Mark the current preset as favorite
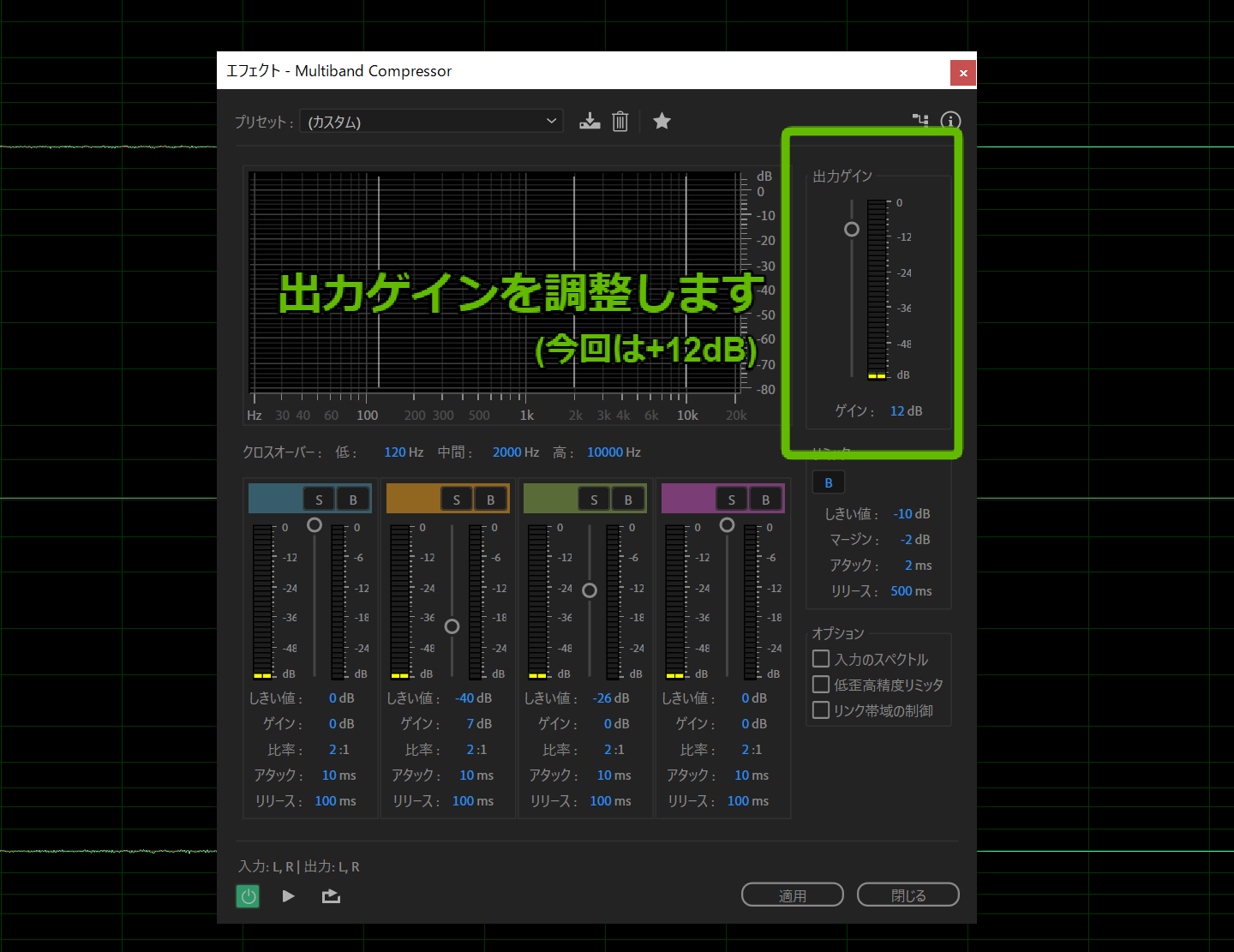 [662, 121]
